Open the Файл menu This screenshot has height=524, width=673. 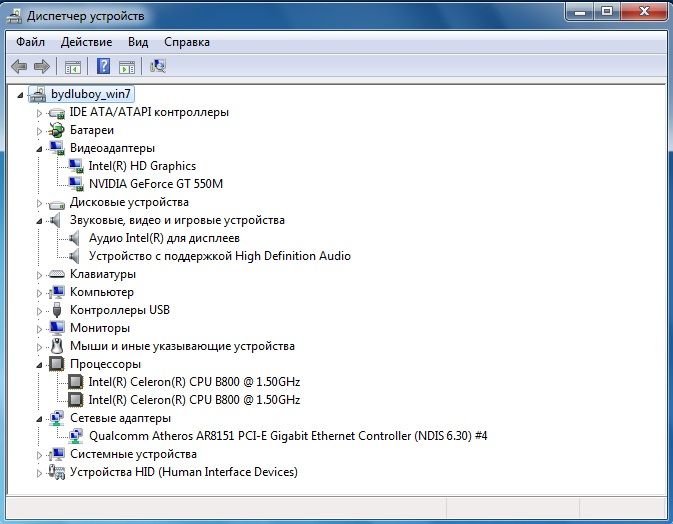coord(30,42)
